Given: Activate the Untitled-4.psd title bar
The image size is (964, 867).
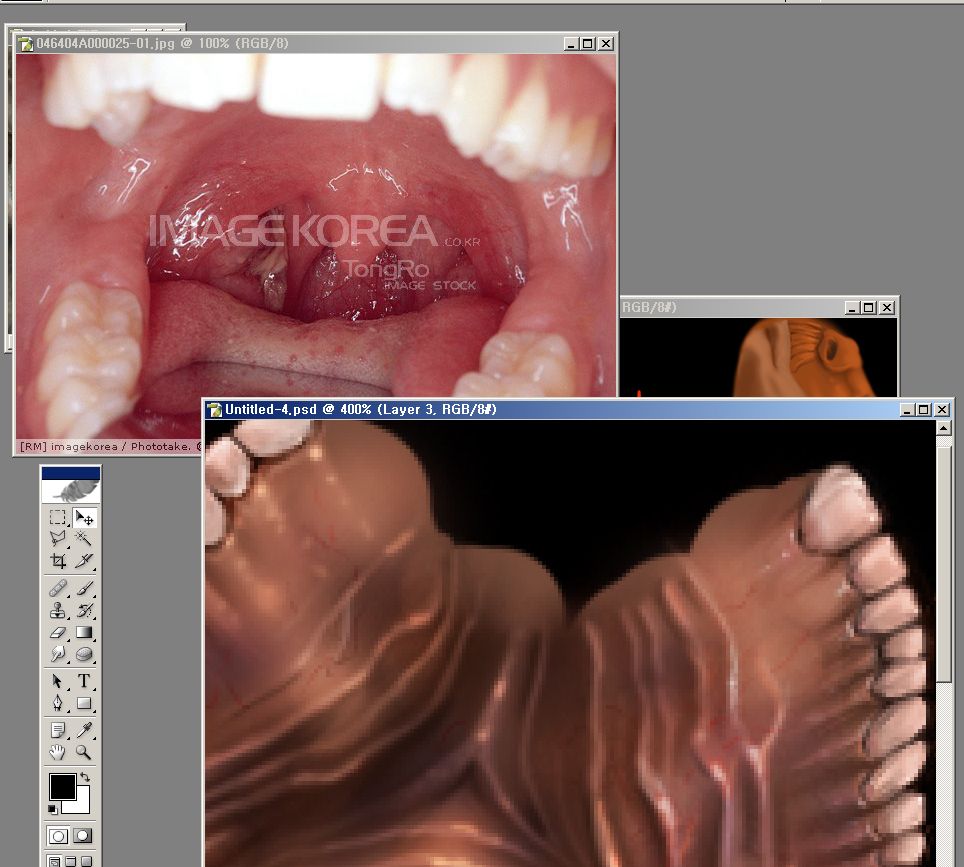Looking at the screenshot, I should (x=578, y=410).
